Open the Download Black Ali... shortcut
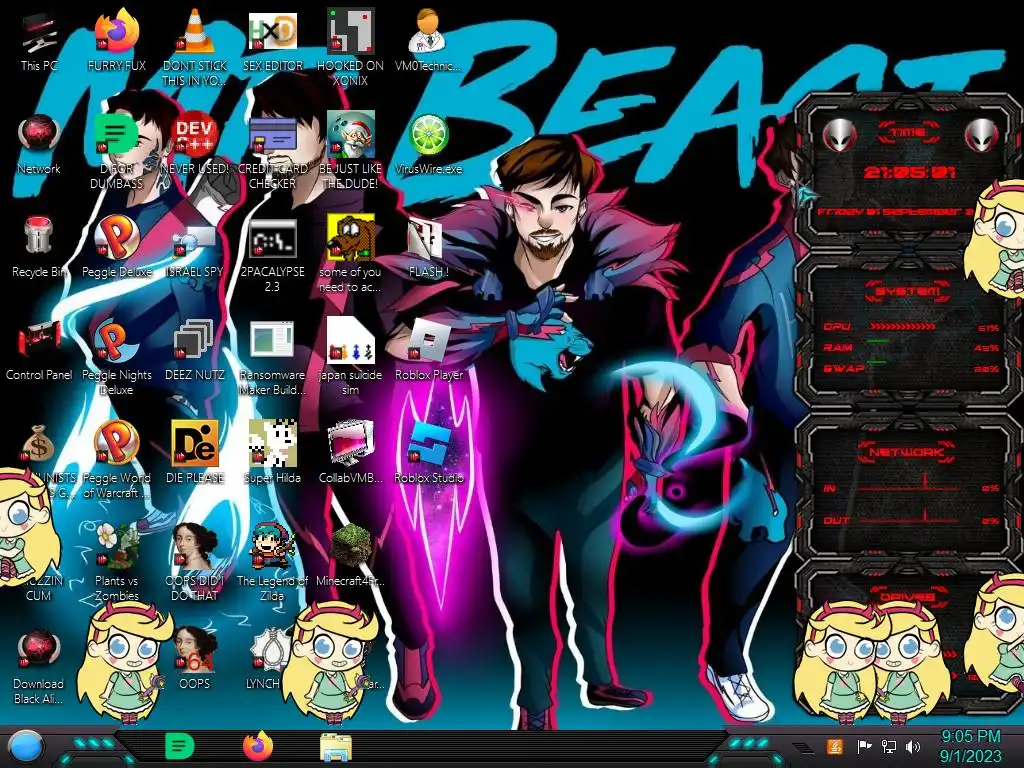Viewport: 1024px width, 768px height. (x=39, y=649)
